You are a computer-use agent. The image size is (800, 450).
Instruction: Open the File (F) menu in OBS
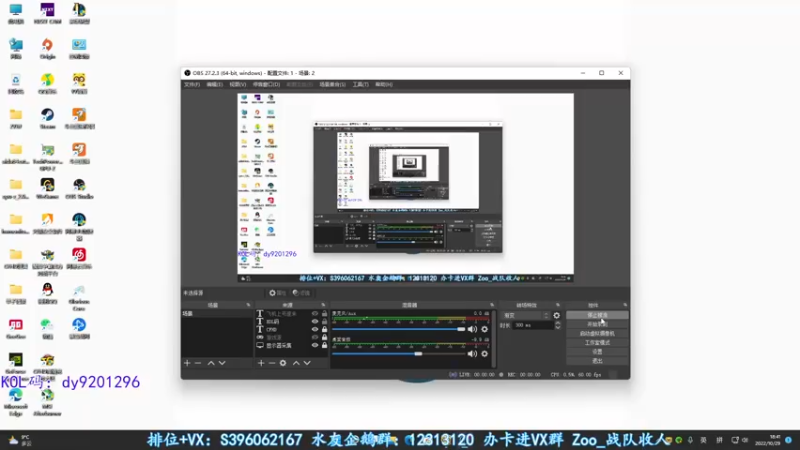(192, 85)
